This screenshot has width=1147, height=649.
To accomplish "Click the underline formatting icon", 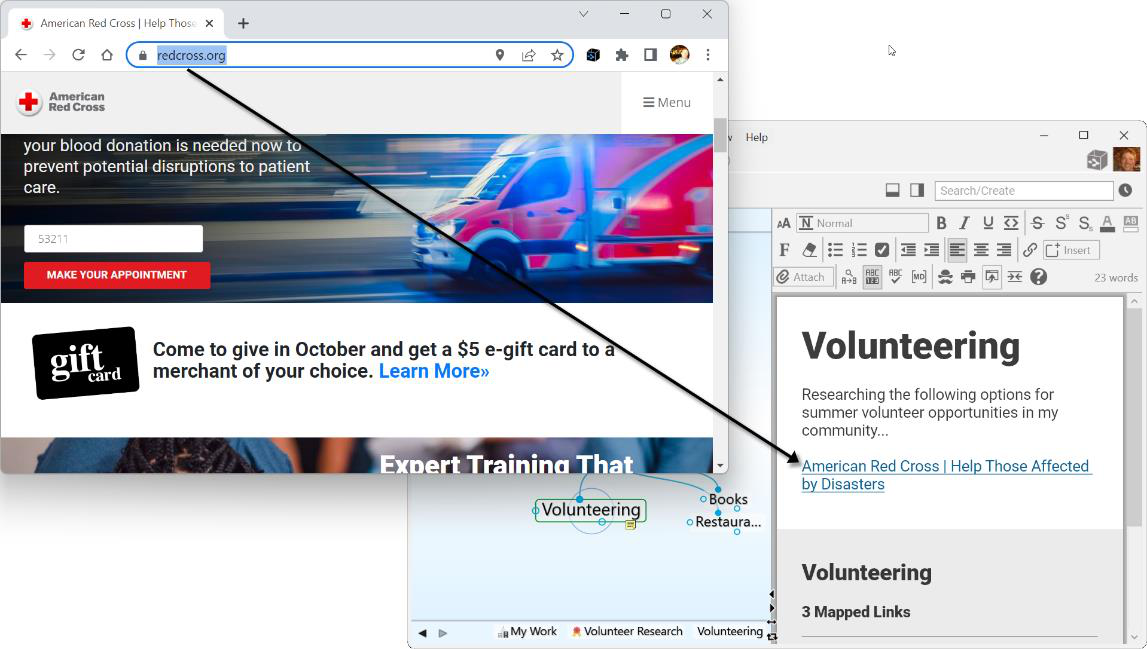I will (988, 223).
